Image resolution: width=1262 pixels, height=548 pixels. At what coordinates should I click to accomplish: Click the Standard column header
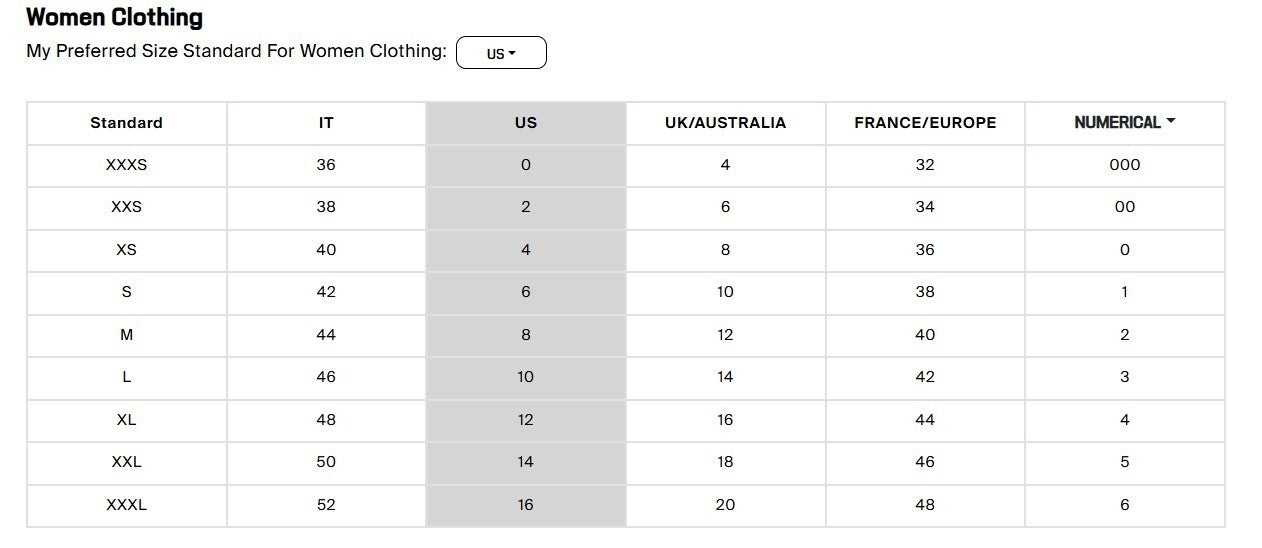126,123
